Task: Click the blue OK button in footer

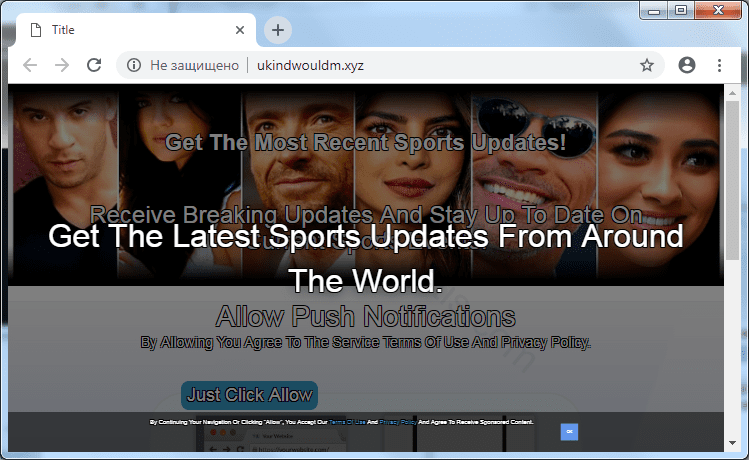Action: 569,431
